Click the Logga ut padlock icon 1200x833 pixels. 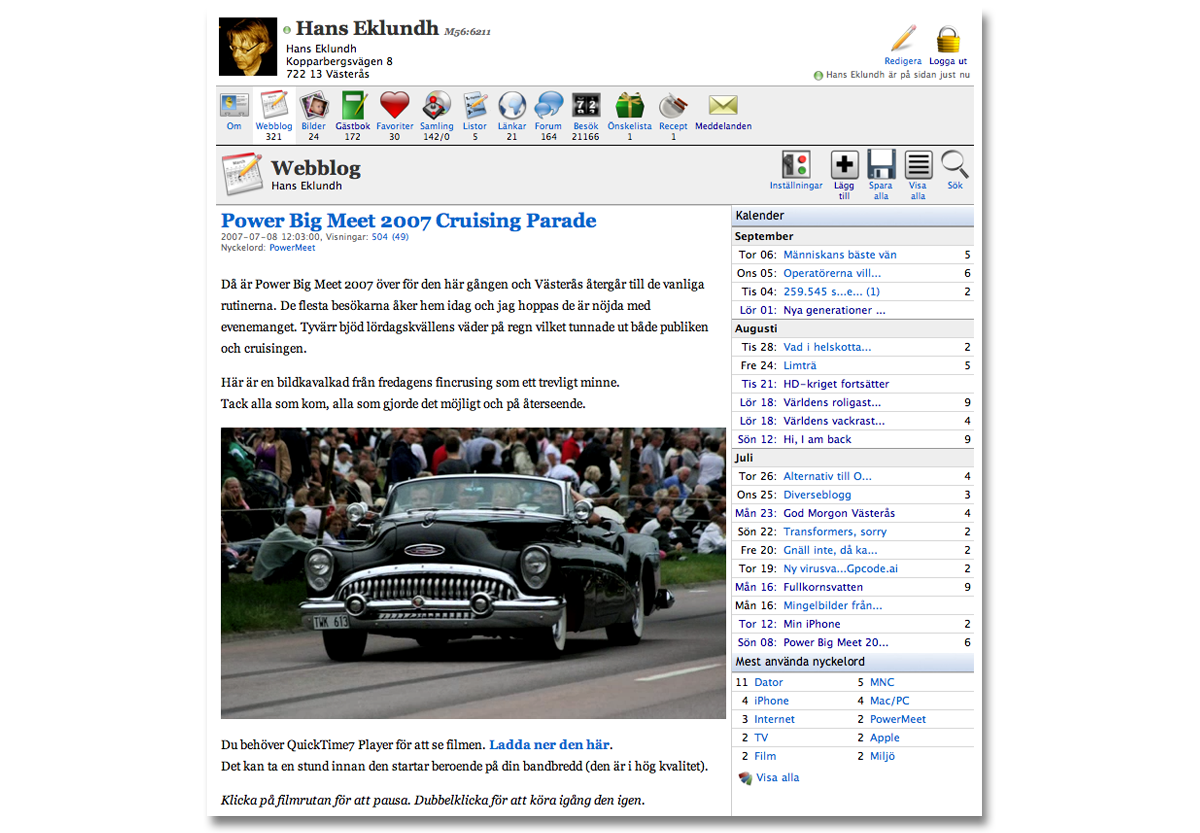tap(948, 39)
